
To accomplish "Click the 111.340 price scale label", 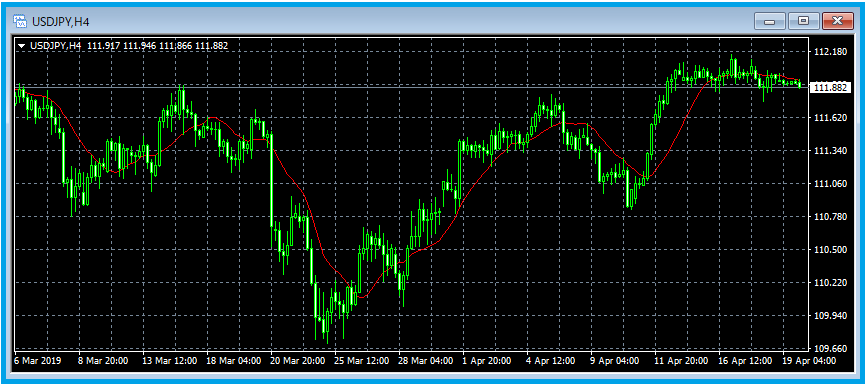I will tap(830, 151).
